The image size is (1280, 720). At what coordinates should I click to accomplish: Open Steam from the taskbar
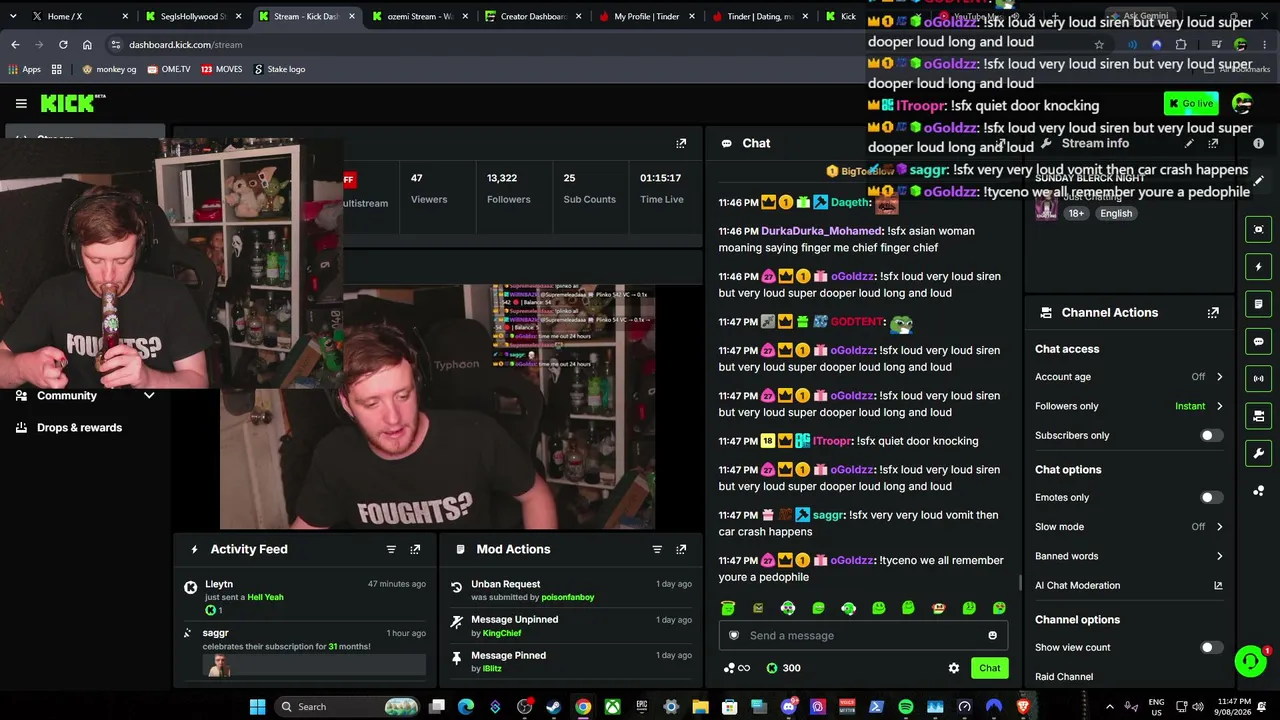(x=553, y=707)
